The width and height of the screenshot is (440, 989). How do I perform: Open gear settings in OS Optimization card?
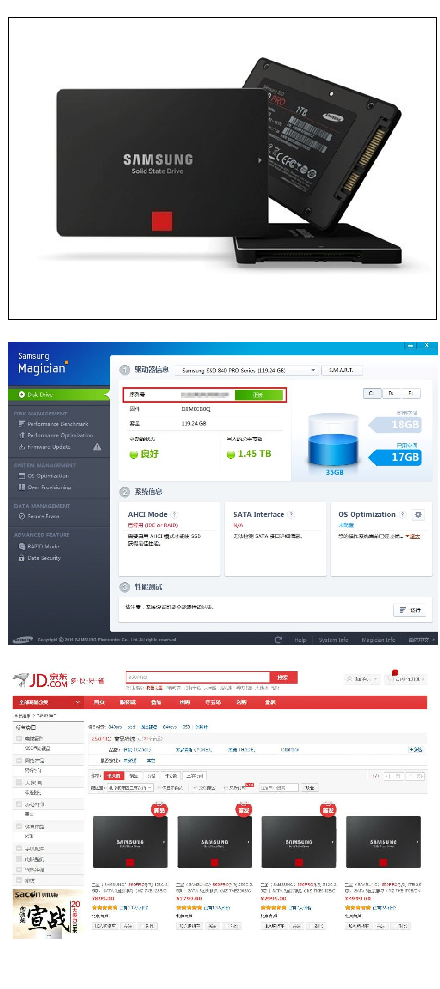click(419, 515)
